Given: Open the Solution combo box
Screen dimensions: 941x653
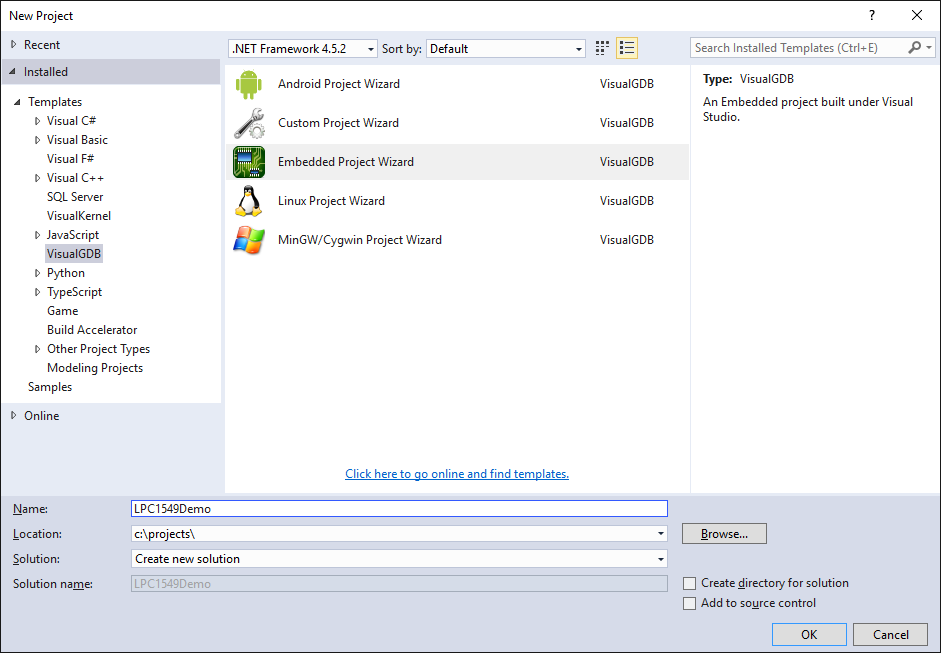Looking at the screenshot, I should point(399,559).
